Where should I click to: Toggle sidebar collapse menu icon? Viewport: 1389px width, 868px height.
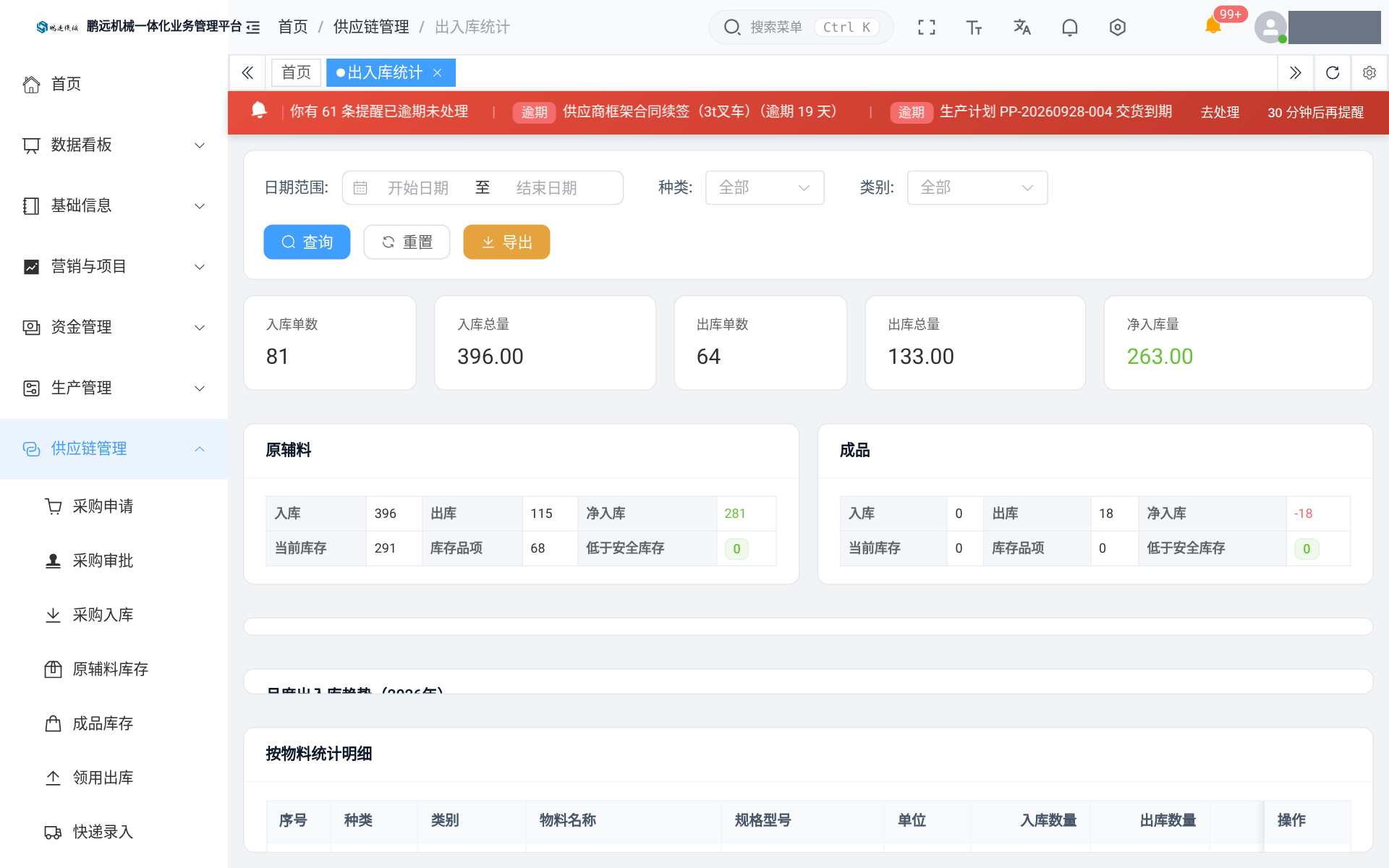point(252,27)
